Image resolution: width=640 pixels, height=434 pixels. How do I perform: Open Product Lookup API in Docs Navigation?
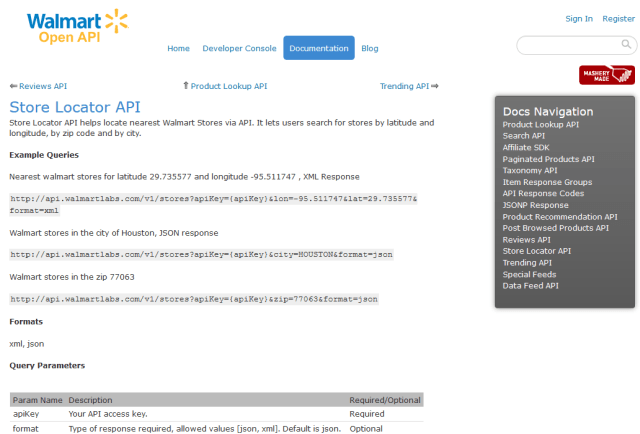(540, 125)
